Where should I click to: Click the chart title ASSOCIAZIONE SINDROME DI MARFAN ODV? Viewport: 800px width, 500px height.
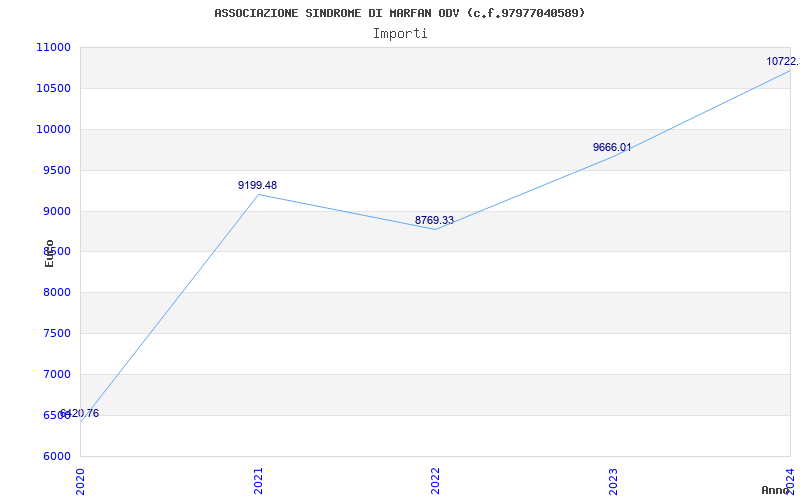coord(399,13)
